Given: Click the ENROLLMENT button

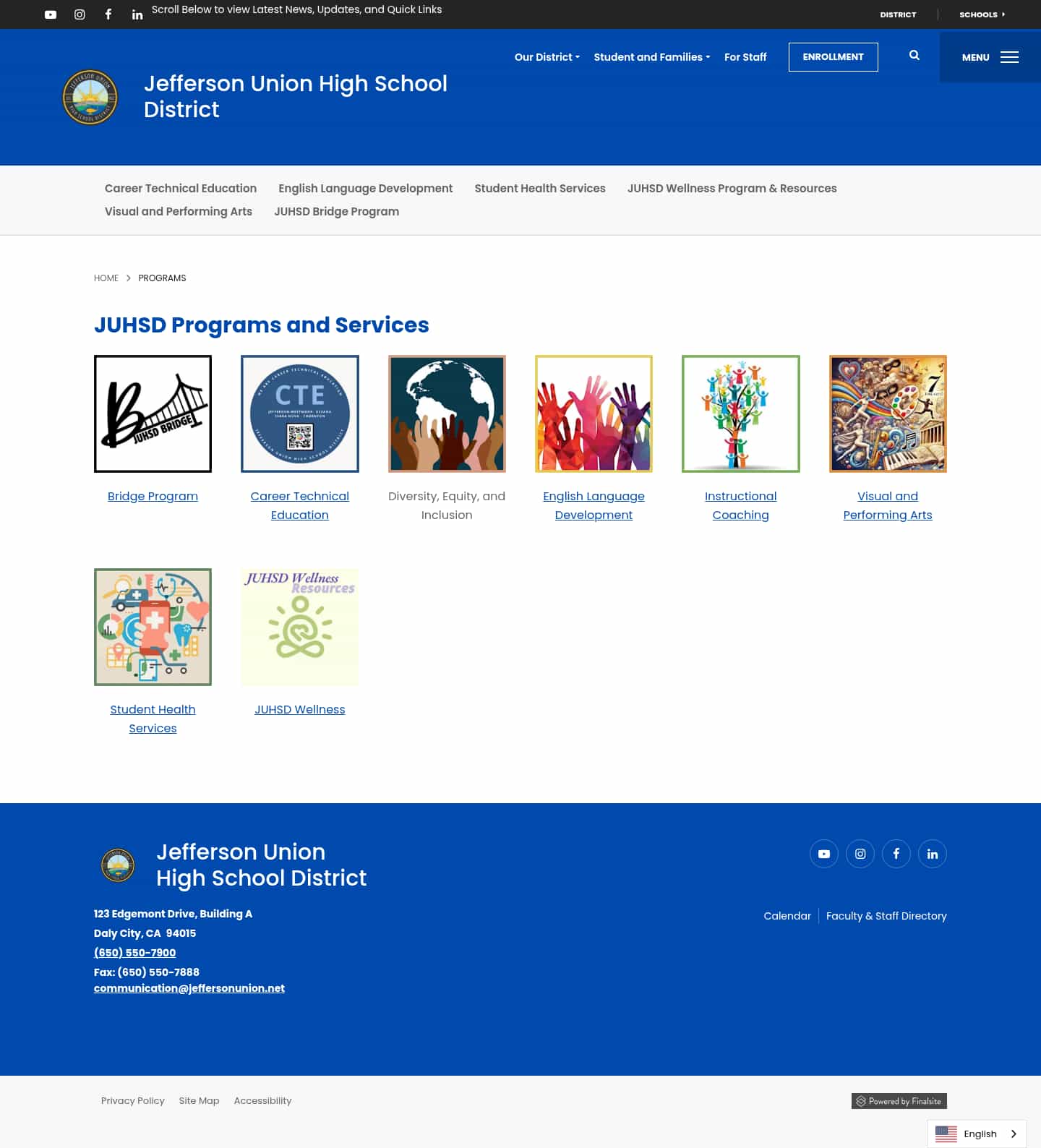Looking at the screenshot, I should (x=834, y=57).
